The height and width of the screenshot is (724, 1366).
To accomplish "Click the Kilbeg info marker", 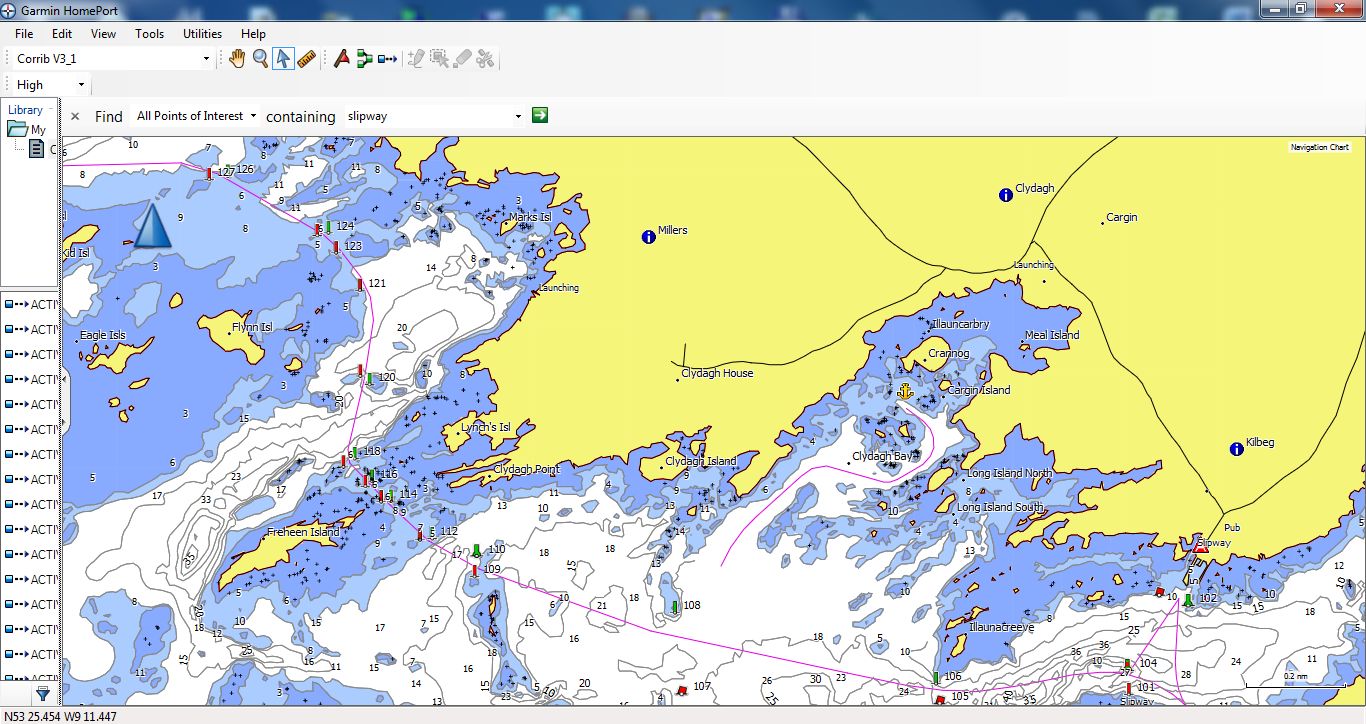I will point(1236,449).
